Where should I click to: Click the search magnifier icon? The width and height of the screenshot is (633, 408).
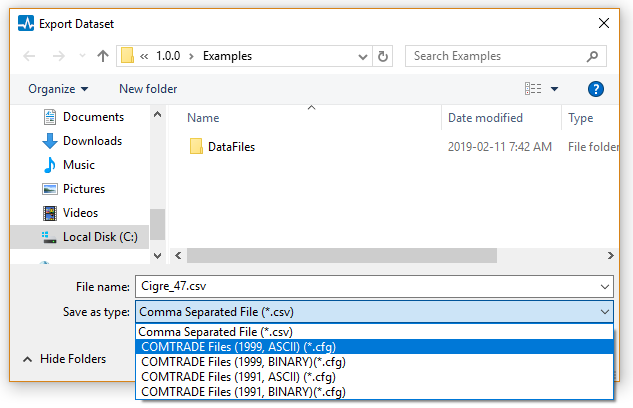tap(594, 56)
